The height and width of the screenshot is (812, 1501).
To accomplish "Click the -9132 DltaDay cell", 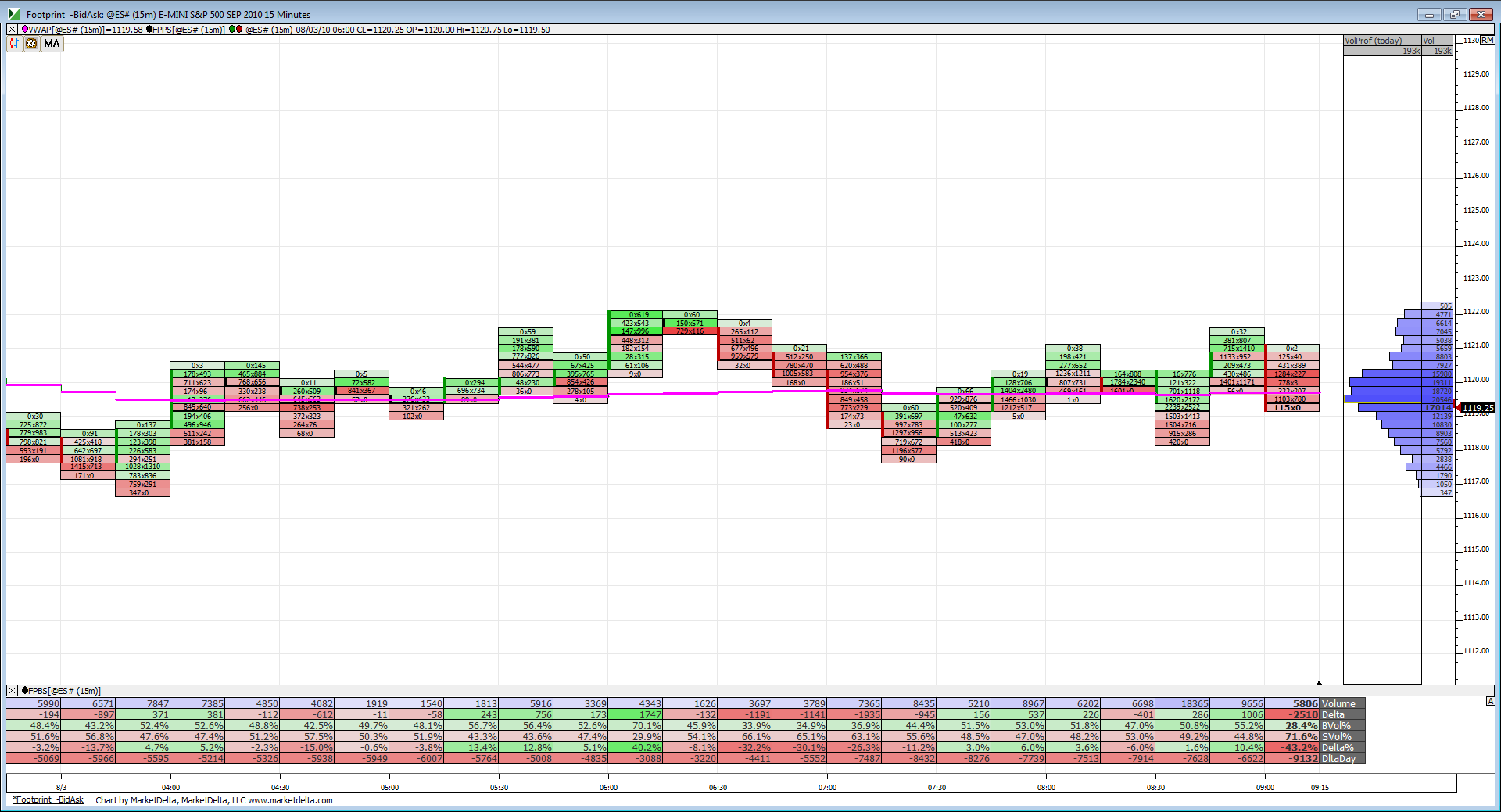I will 1292,759.
